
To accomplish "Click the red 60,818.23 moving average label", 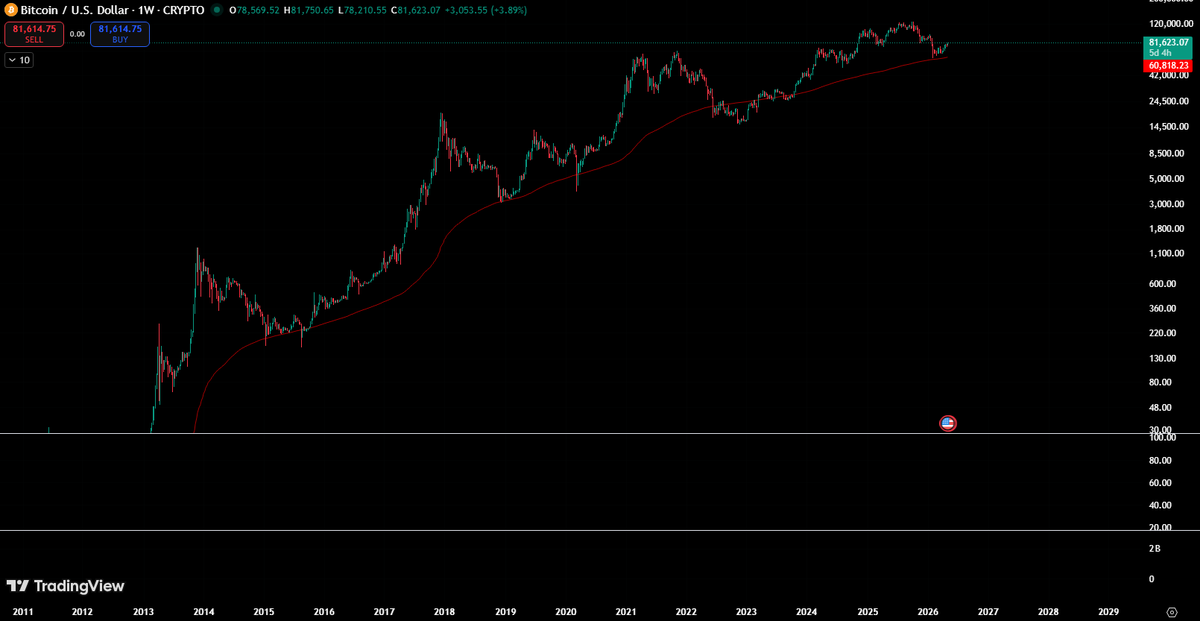I will [x=1168, y=65].
